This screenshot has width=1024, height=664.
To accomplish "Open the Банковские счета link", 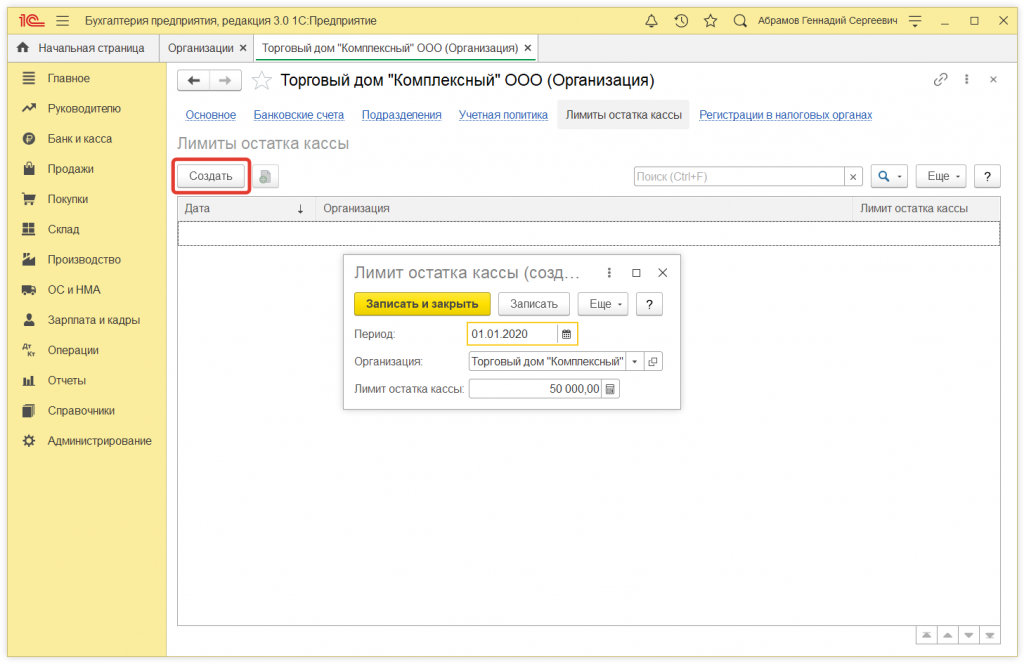I will 298,115.
